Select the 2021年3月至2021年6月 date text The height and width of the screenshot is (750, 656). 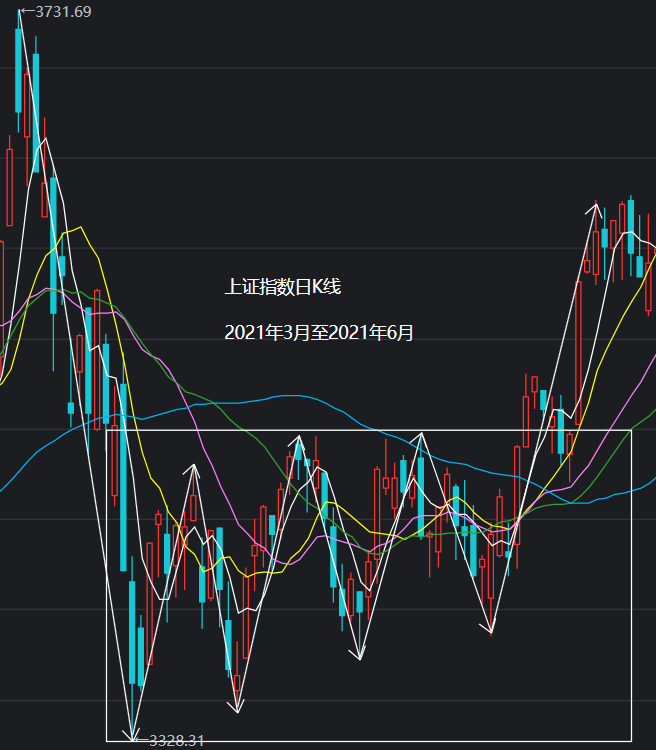[x=319, y=332]
